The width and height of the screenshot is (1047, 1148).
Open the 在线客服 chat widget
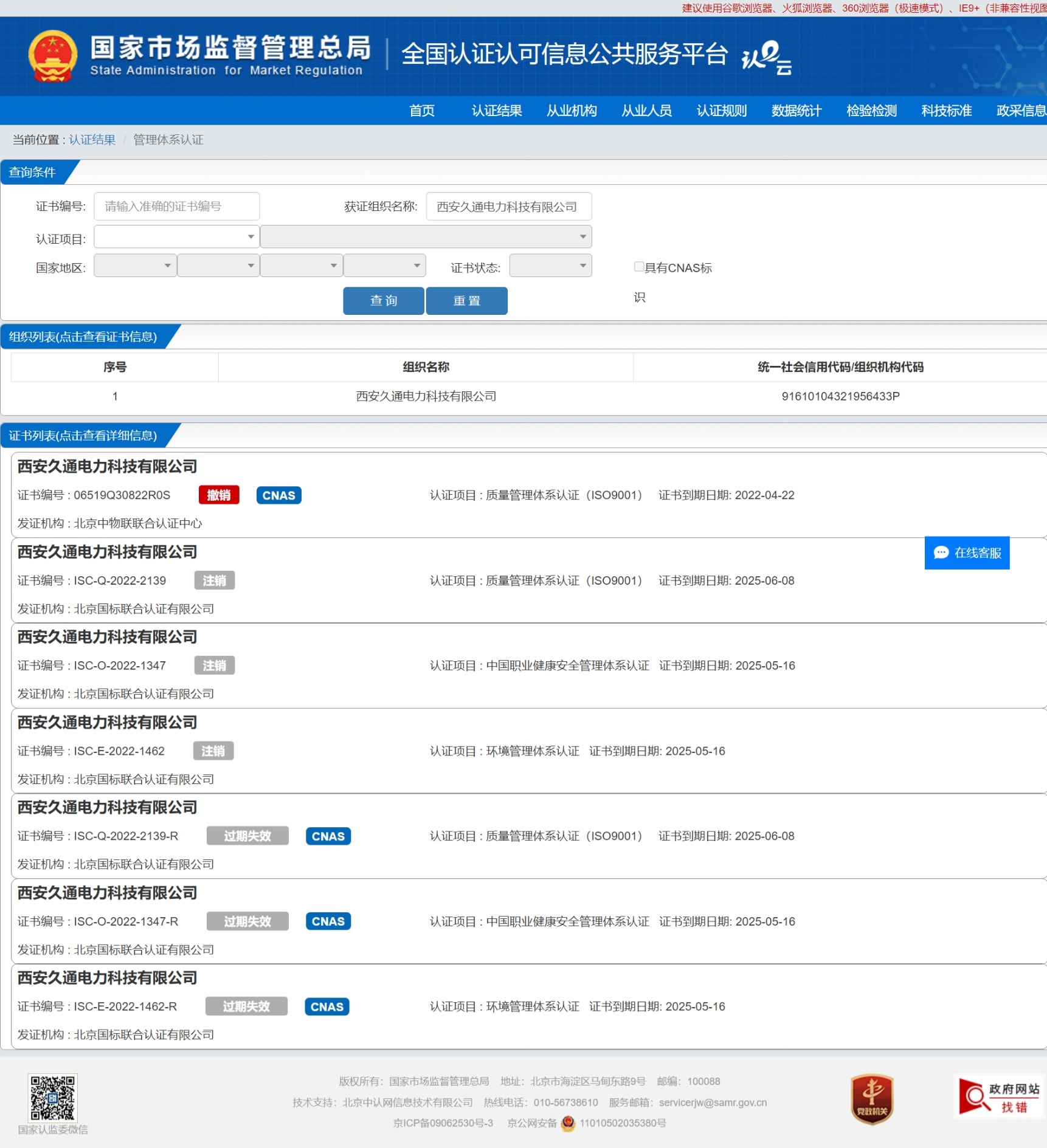(x=967, y=552)
